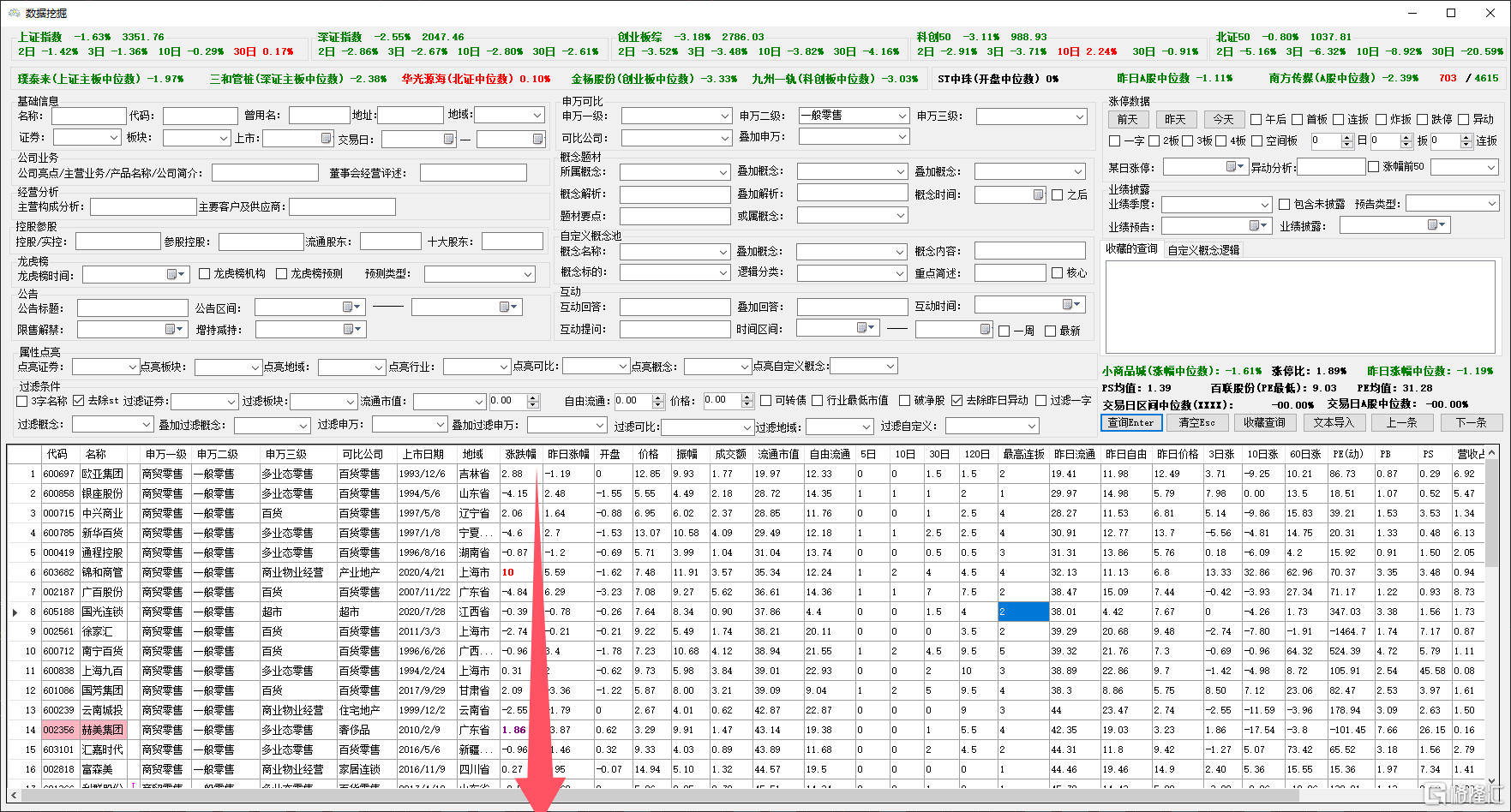Open calendar picker for 上市 date

(326, 138)
